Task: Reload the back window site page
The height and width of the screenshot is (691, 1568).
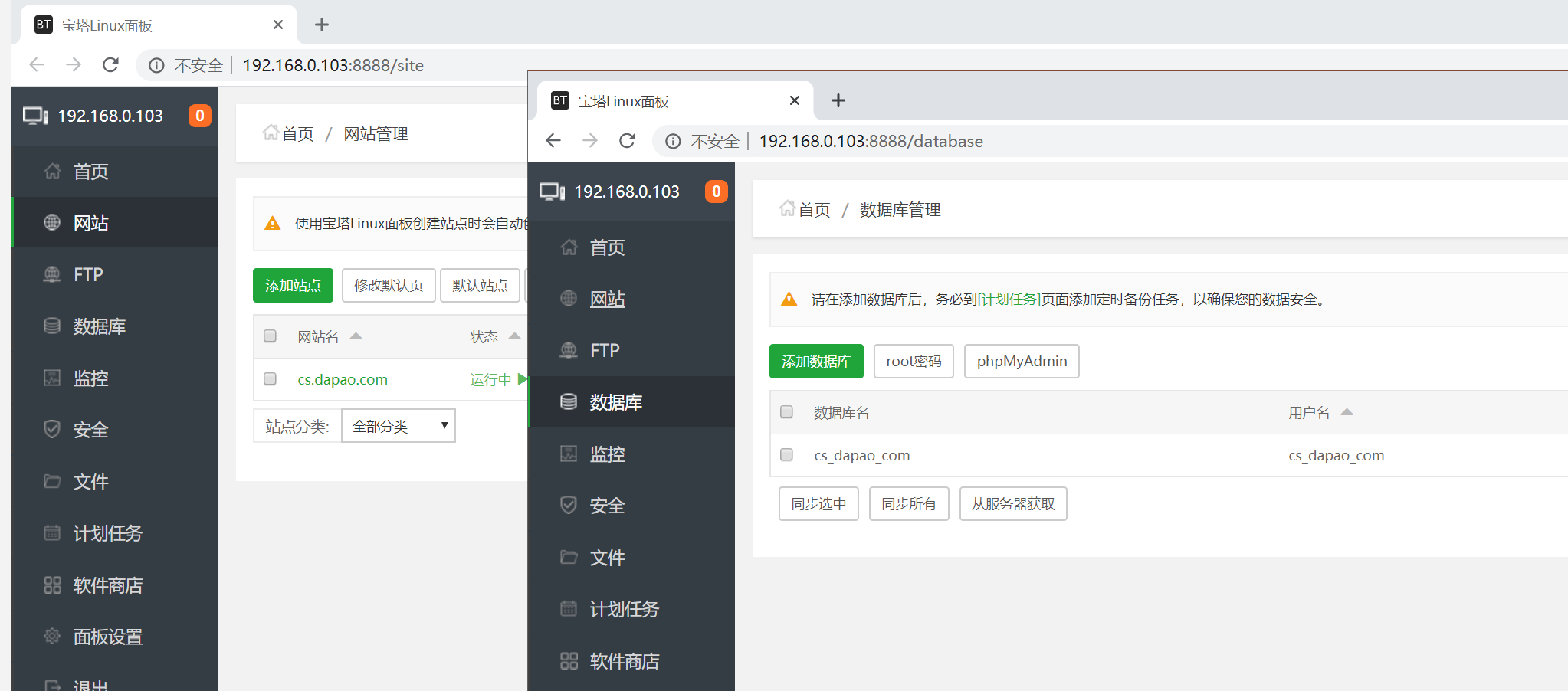Action: (x=110, y=65)
